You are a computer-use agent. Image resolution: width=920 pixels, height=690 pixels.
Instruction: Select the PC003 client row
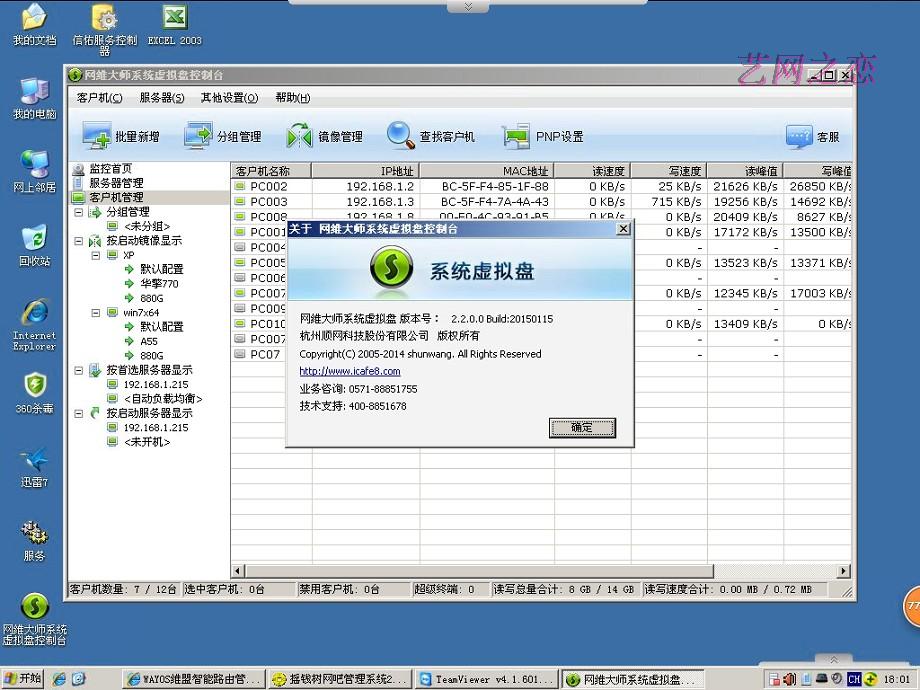[541, 202]
